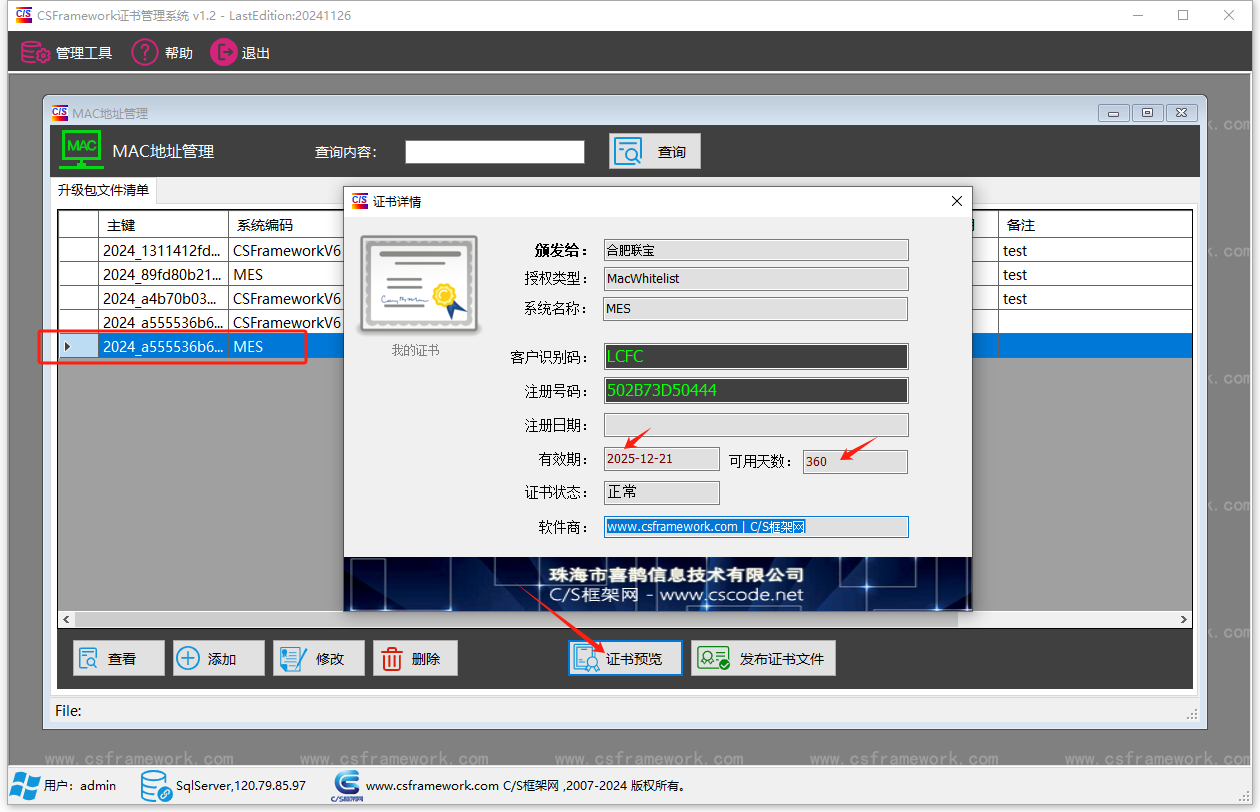Image resolution: width=1260 pixels, height=812 pixels.
Task: Minimize the MAC地址管理 child window
Action: (1113, 113)
